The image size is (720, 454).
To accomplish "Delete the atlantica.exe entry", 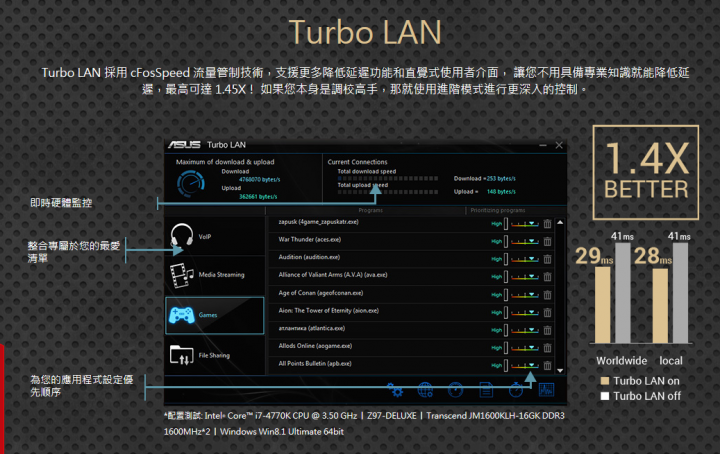I will click(x=547, y=330).
